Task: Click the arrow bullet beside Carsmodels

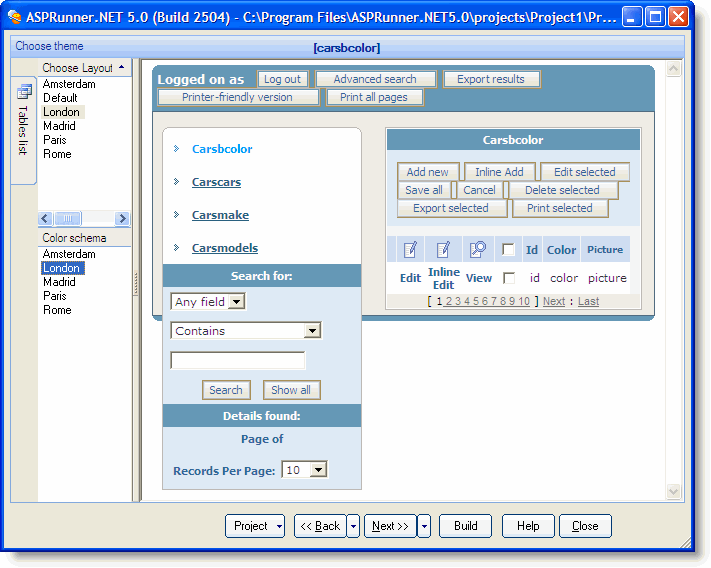Action: coord(176,248)
